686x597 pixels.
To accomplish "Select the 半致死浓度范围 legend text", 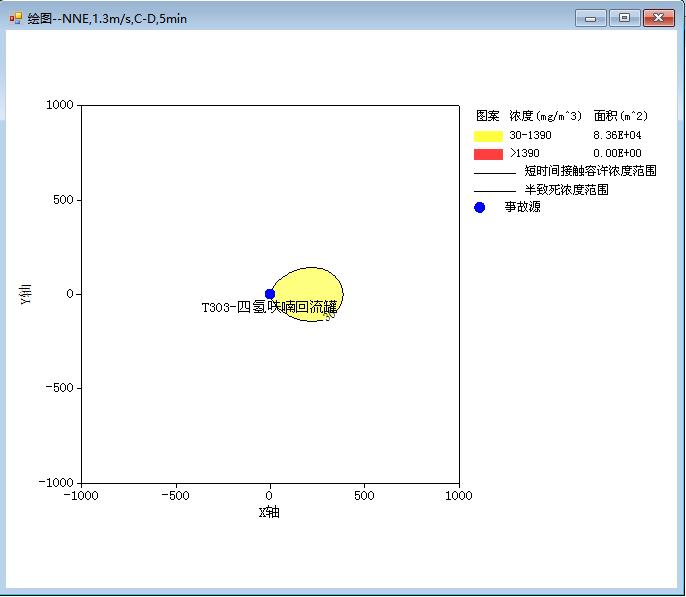I will (x=567, y=189).
